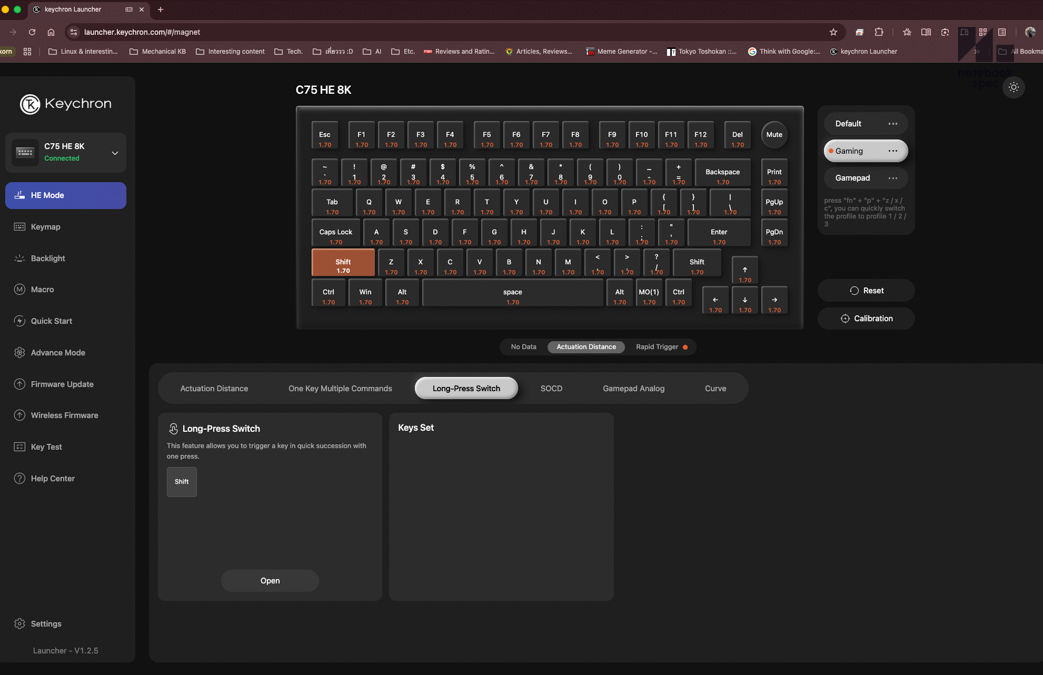Start keyboard Calibration
This screenshot has width=1043, height=675.
coord(866,318)
